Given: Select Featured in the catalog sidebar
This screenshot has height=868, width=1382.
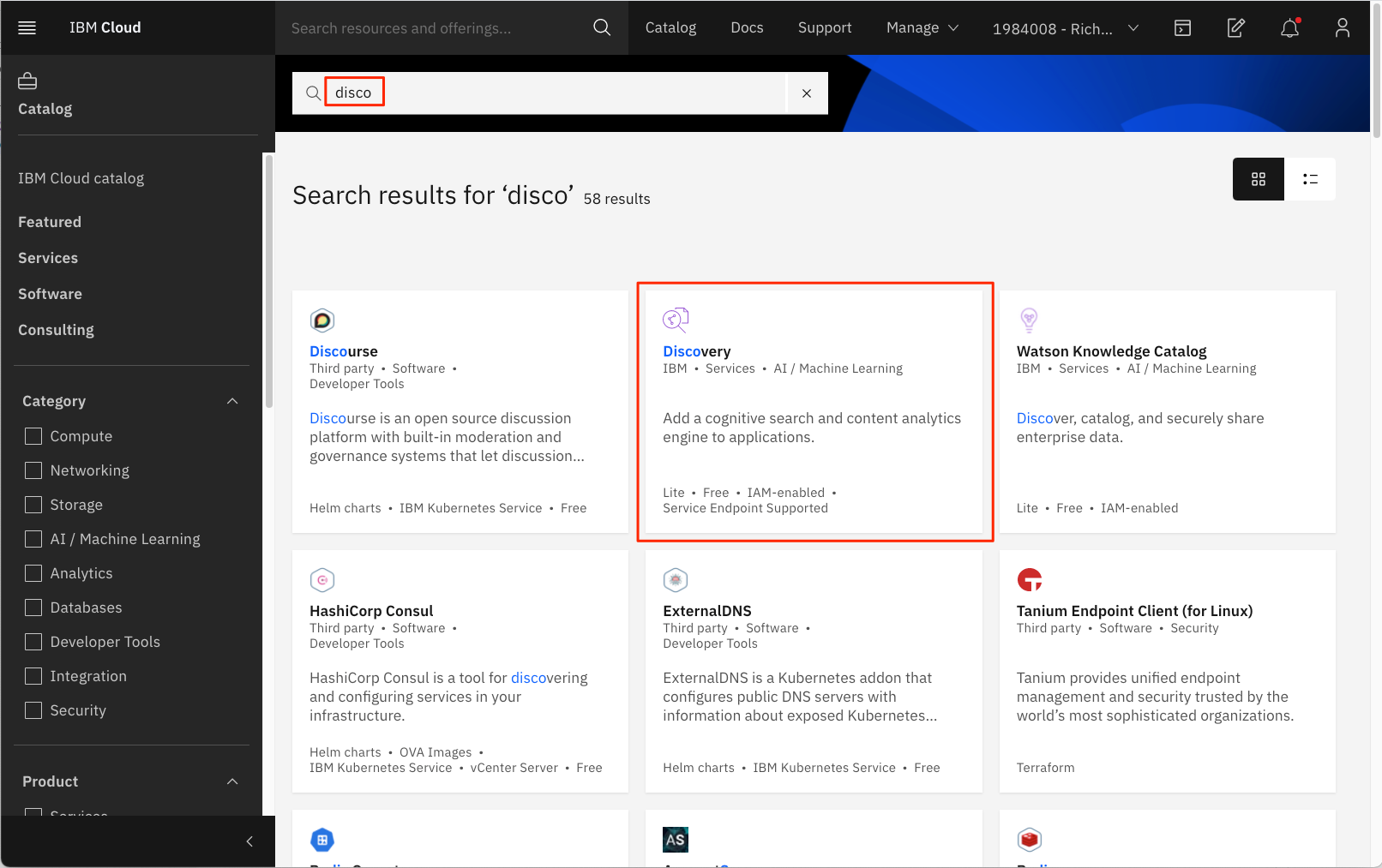Looking at the screenshot, I should pyautogui.click(x=50, y=222).
